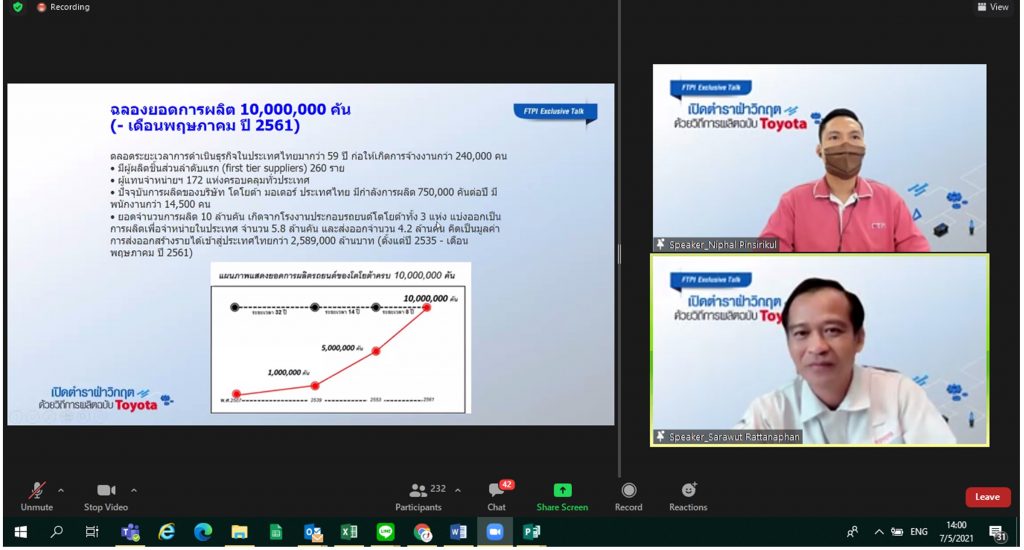Open Word from the taskbar
This screenshot has height=550, width=1024.
pyautogui.click(x=458, y=532)
